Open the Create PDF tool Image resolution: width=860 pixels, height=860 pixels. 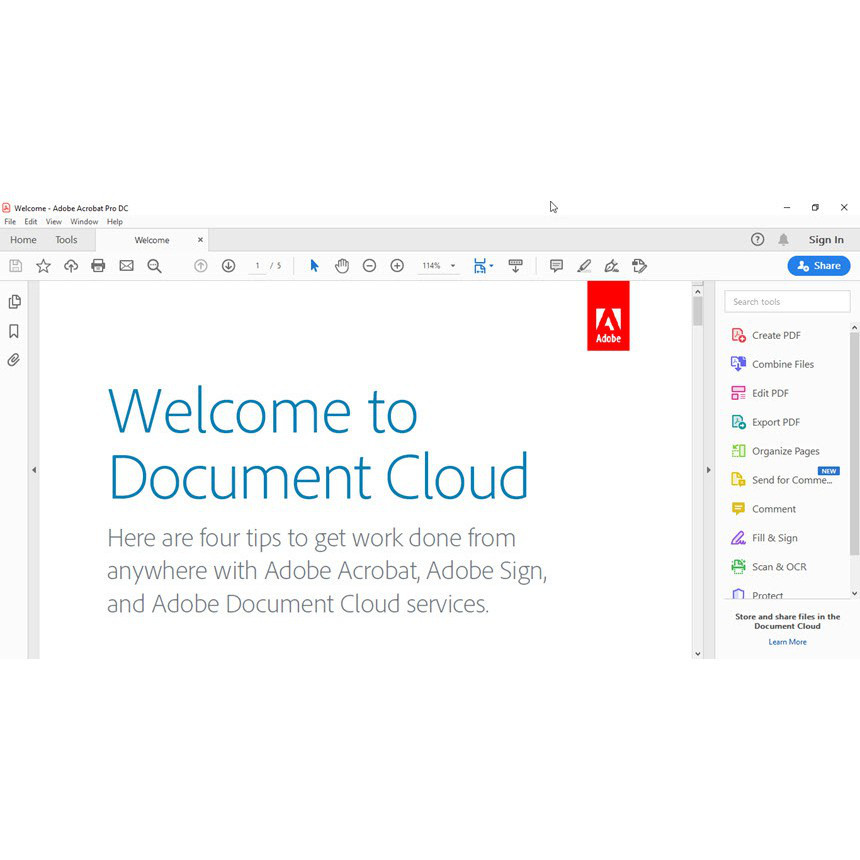point(766,335)
